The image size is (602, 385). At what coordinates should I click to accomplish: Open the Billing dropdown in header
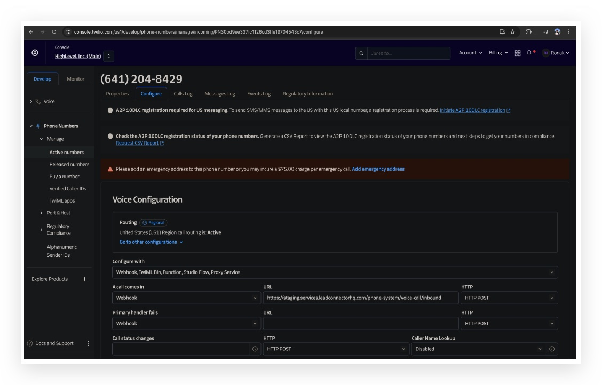point(498,53)
